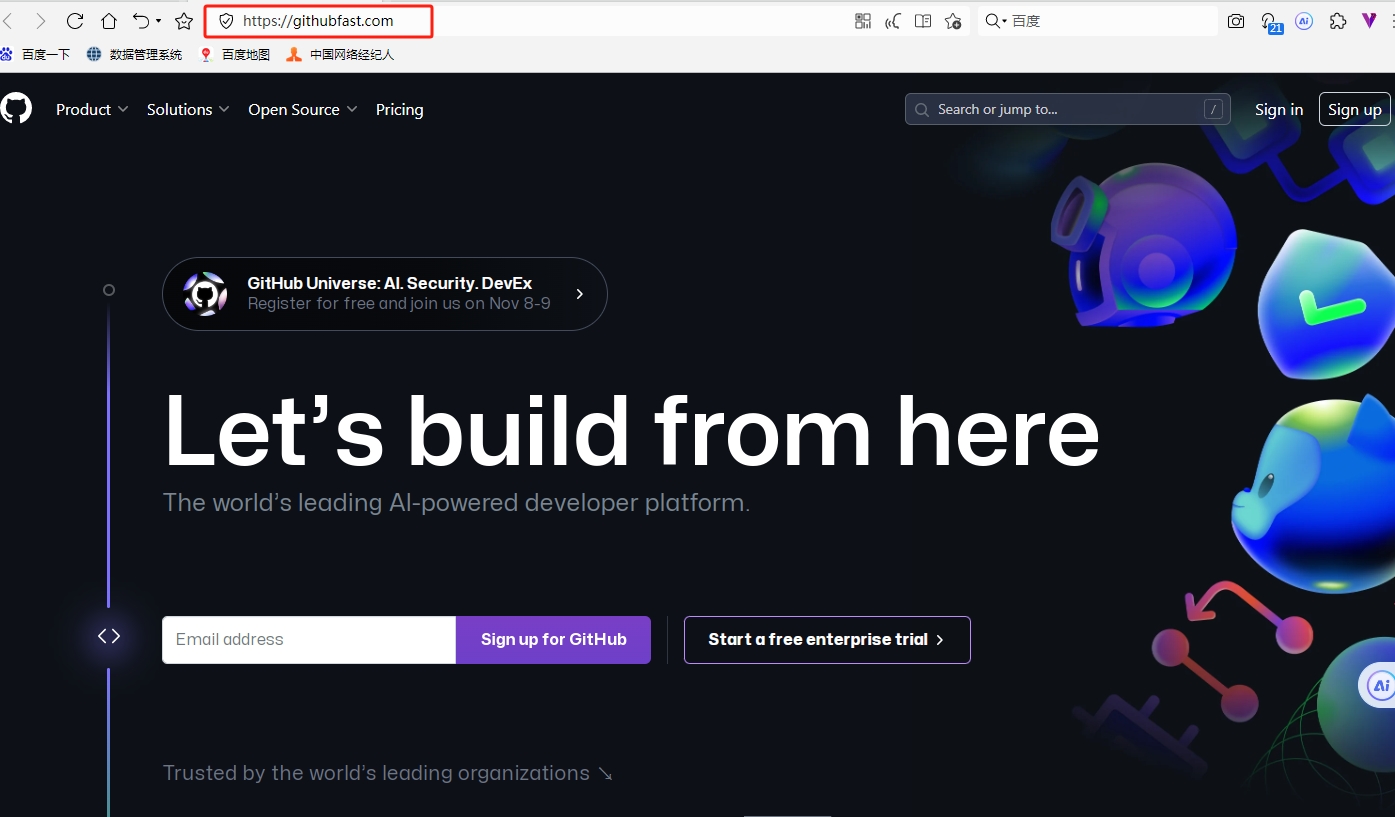The height and width of the screenshot is (817, 1395).
Task: Open the extensions puzzle icon
Action: coord(1338,21)
